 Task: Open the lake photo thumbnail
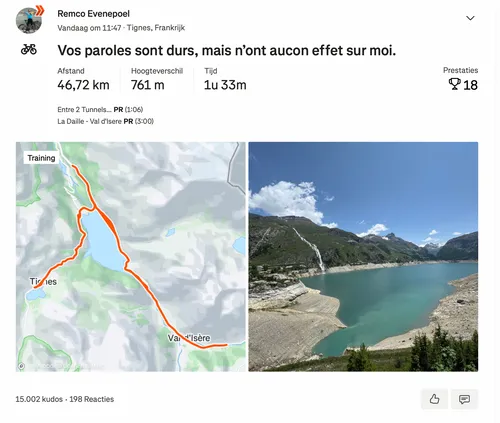363,257
